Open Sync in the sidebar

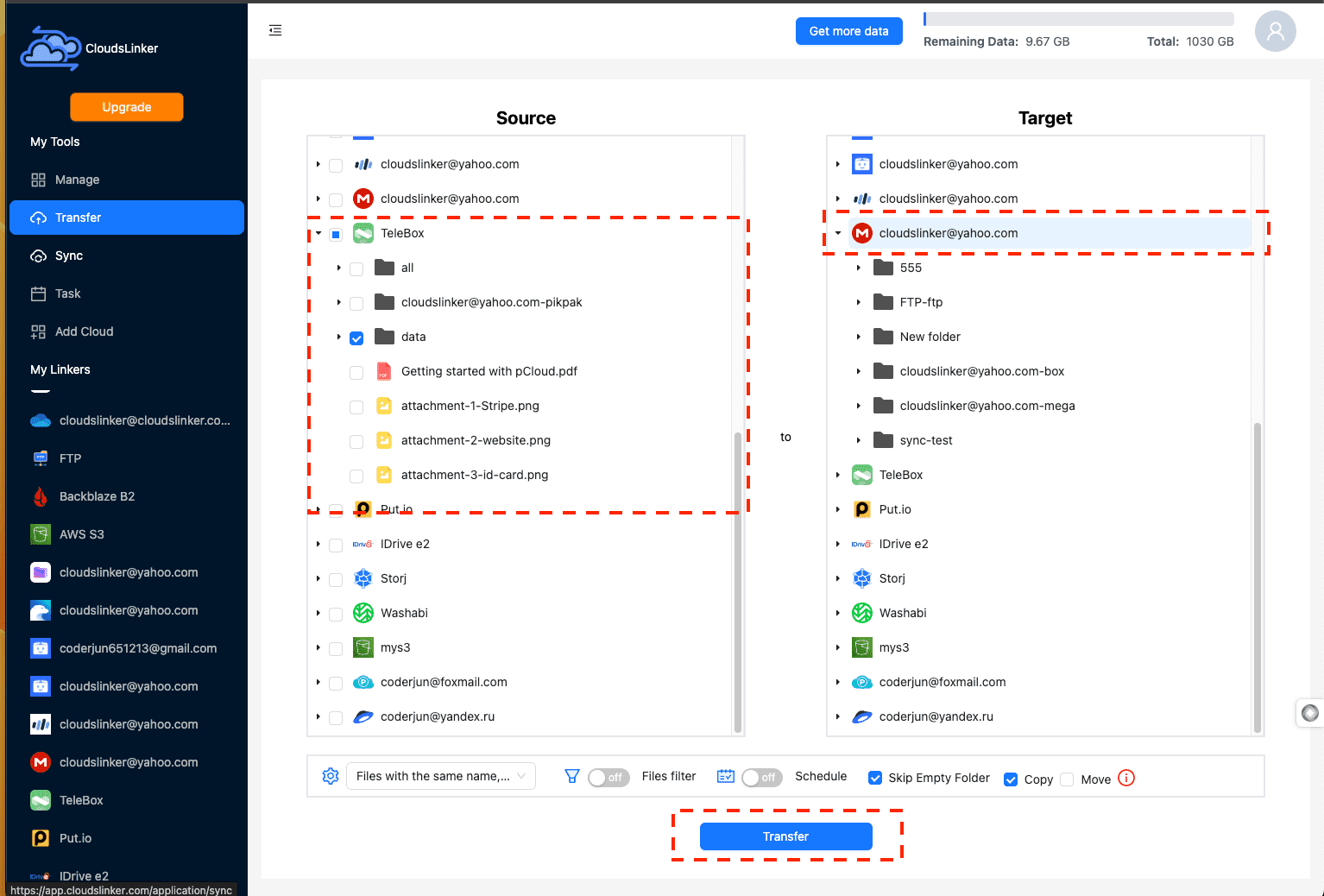point(127,256)
